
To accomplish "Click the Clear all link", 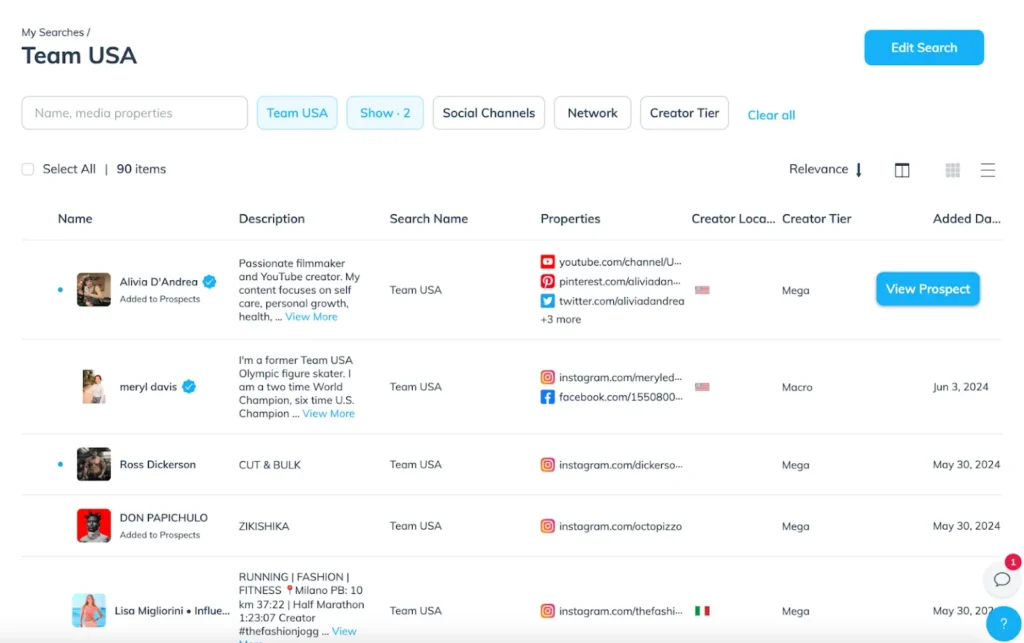I will [771, 115].
